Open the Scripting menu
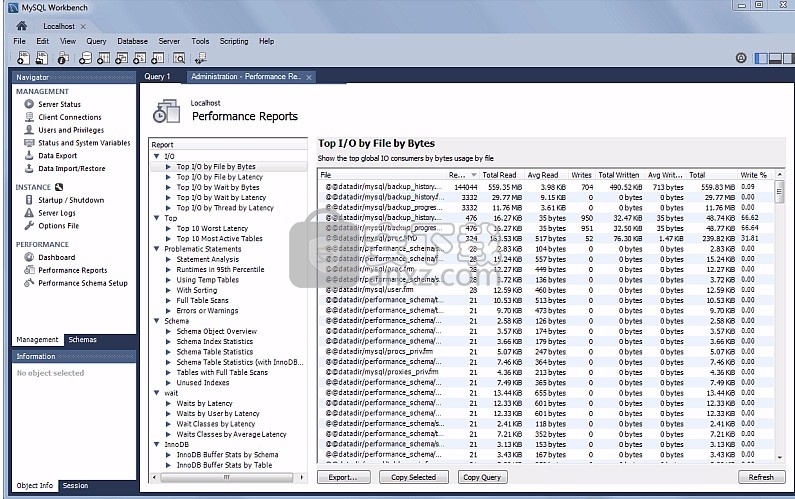This screenshot has height=499, width=795. [x=234, y=41]
